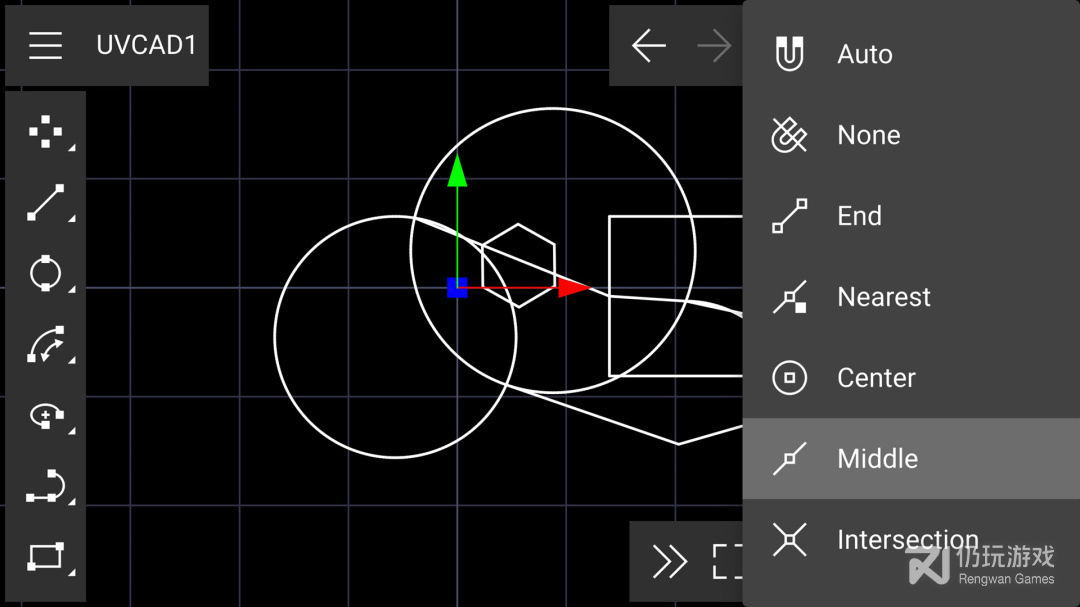Select the Arc drawing tool
Screen dimensions: 1080x607
click(x=45, y=345)
